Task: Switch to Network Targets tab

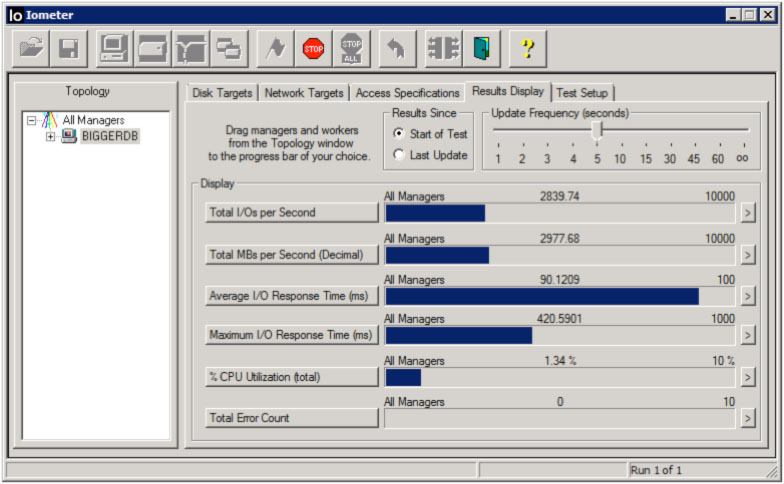Action: point(304,93)
